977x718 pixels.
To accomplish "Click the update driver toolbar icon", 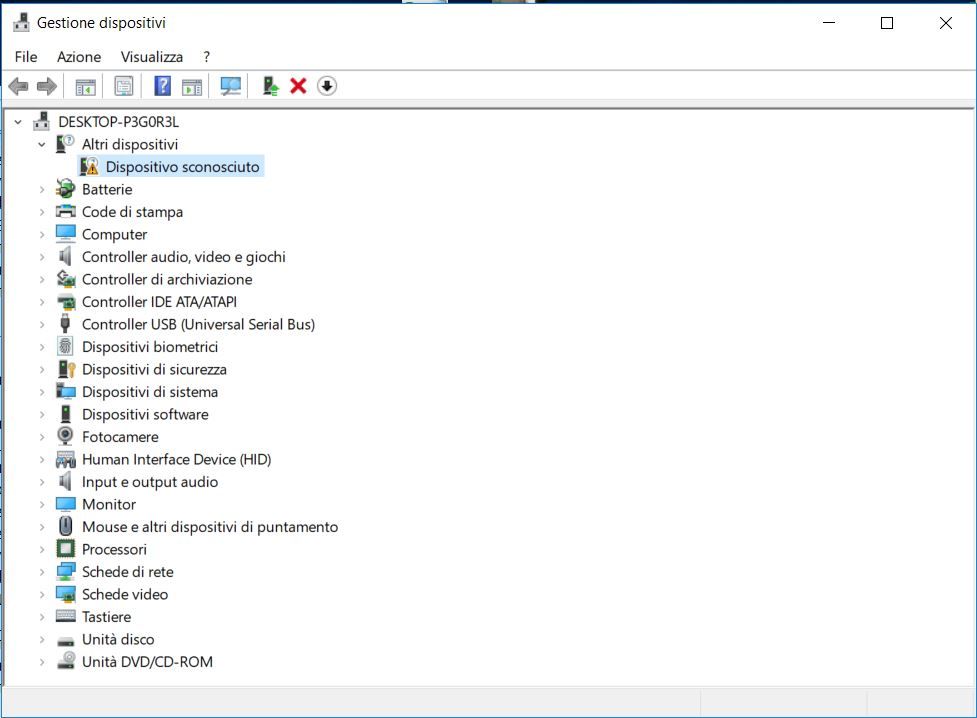I will pos(270,86).
